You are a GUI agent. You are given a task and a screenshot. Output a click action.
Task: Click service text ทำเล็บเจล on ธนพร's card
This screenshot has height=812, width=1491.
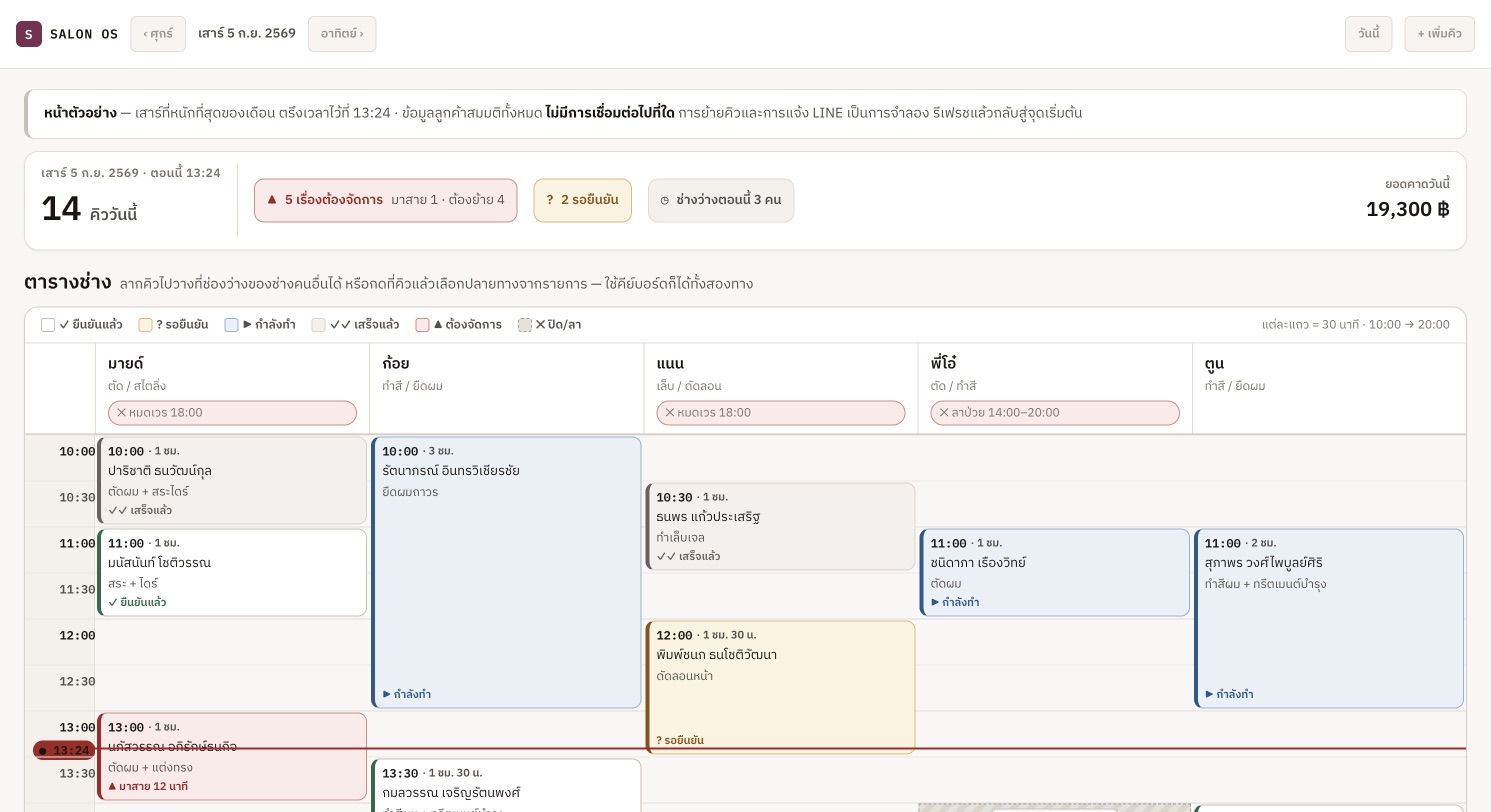(680, 538)
